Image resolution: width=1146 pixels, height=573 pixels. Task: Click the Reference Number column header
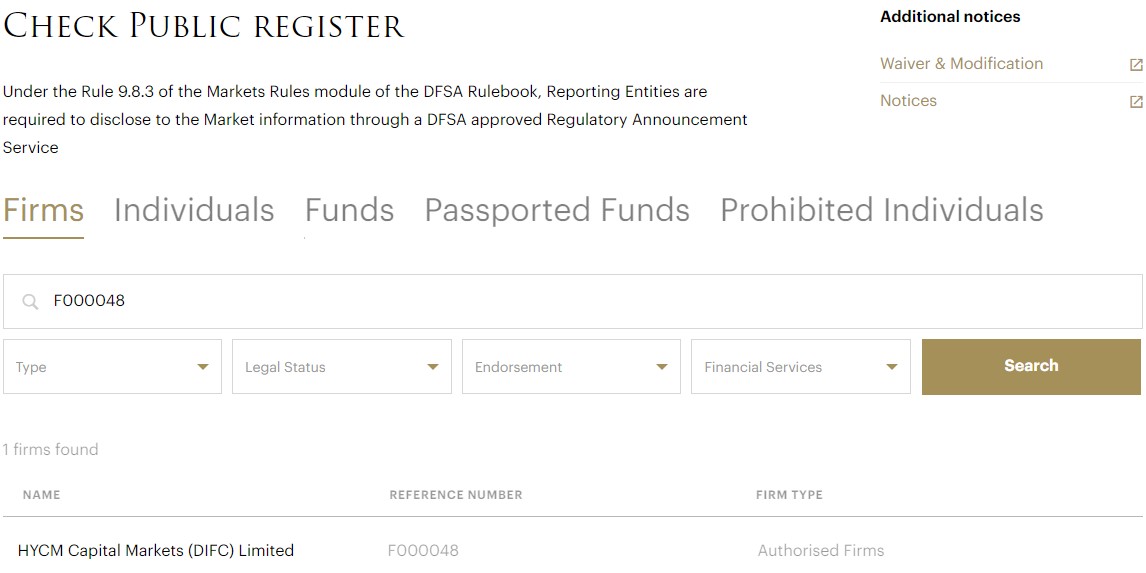[455, 495]
